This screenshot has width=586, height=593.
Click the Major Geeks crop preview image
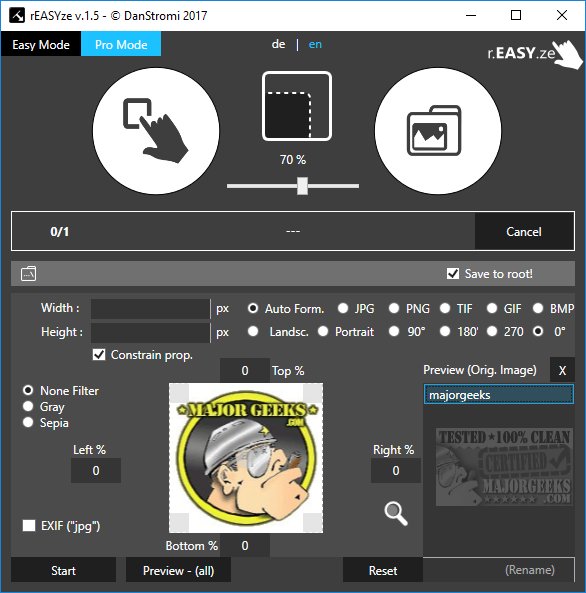(246, 458)
